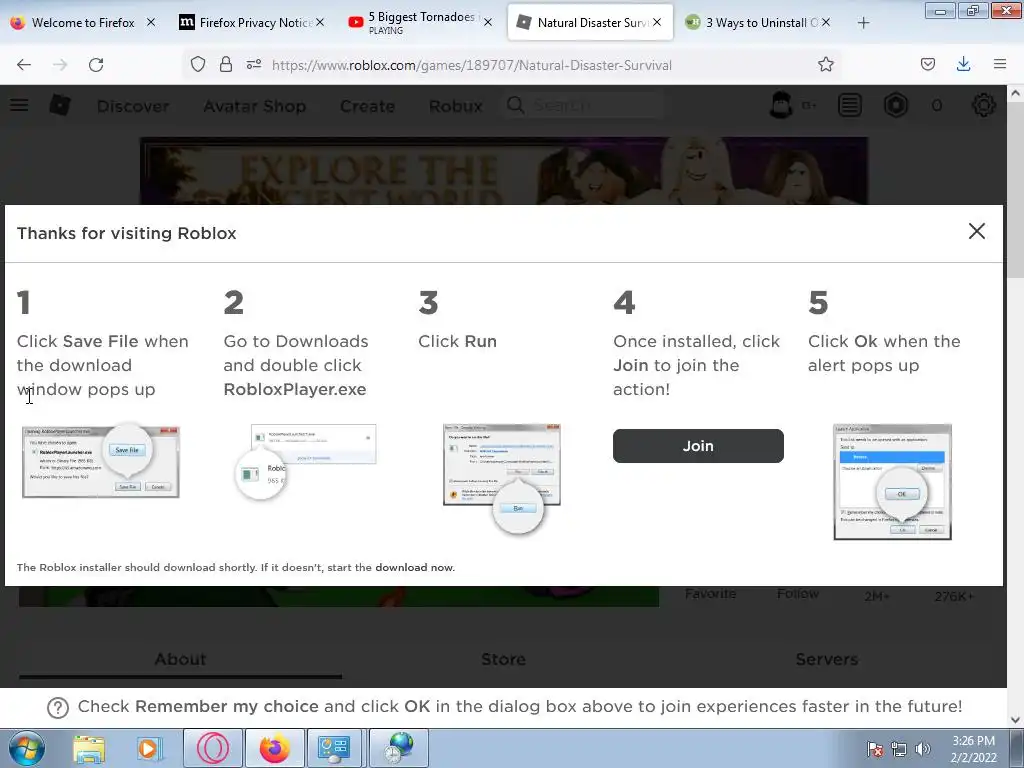Open the Avatar Shop menu item
This screenshot has height=768, width=1024.
pyautogui.click(x=255, y=106)
